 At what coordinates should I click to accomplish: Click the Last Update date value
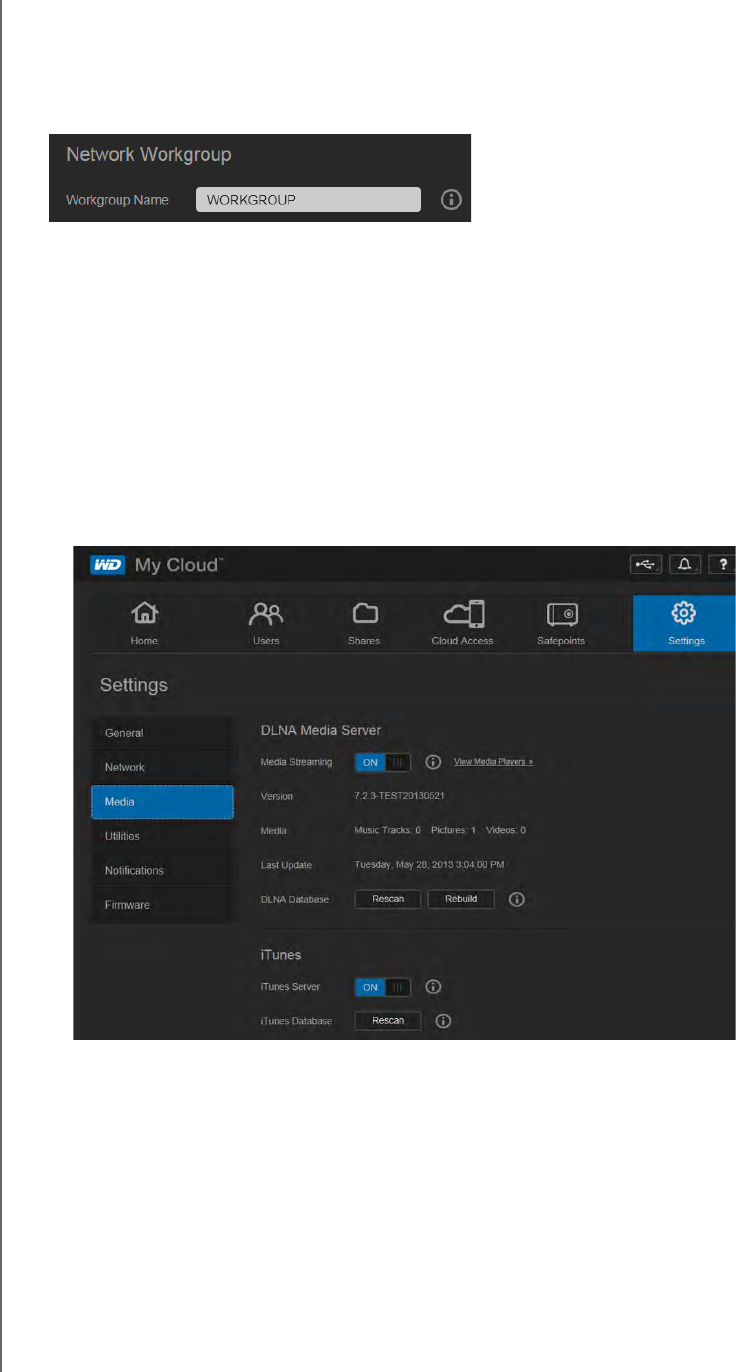click(x=430, y=865)
